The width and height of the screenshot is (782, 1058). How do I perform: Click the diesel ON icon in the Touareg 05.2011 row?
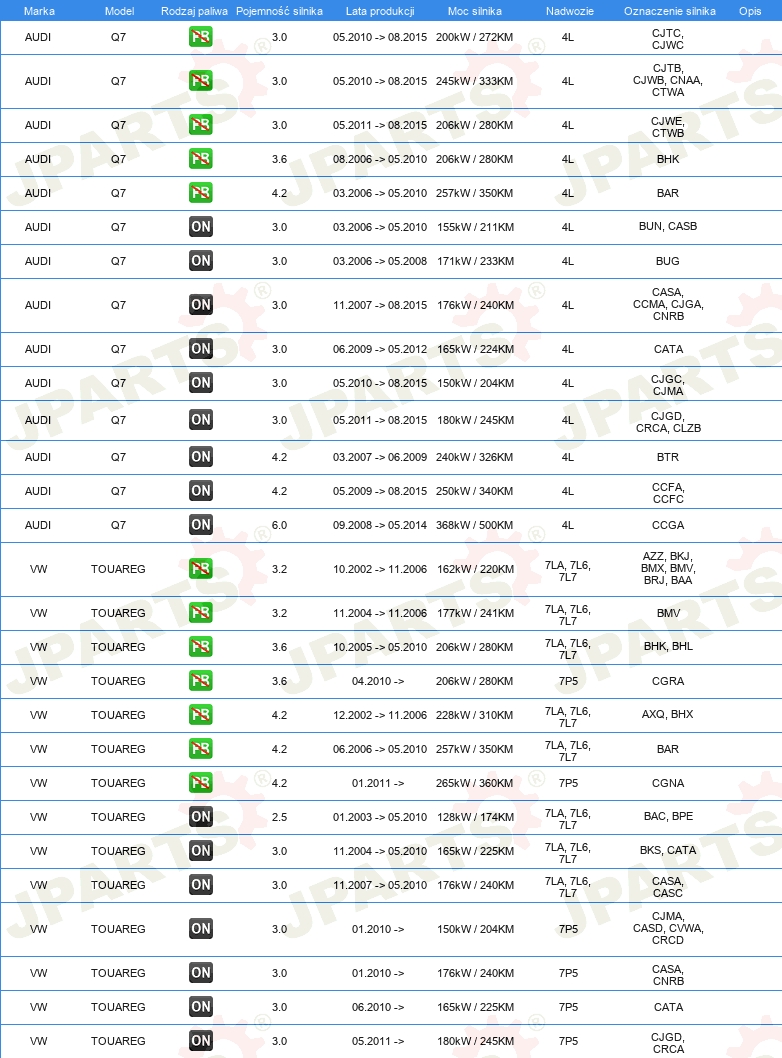pyautogui.click(x=200, y=1040)
